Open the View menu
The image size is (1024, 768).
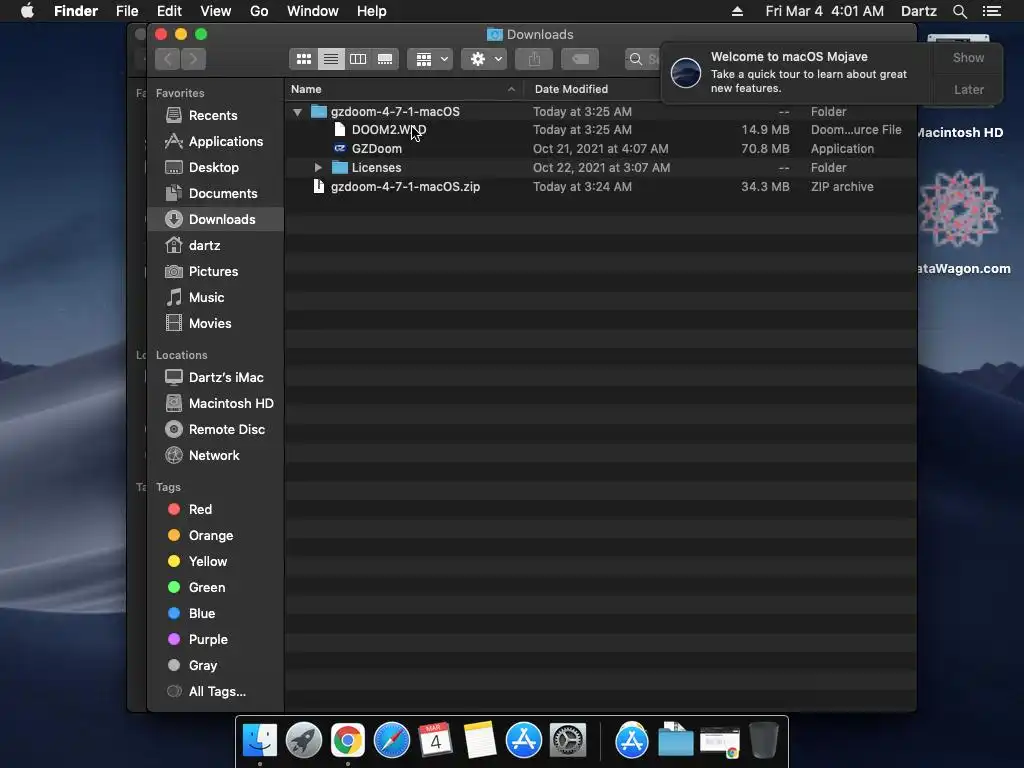pyautogui.click(x=216, y=11)
